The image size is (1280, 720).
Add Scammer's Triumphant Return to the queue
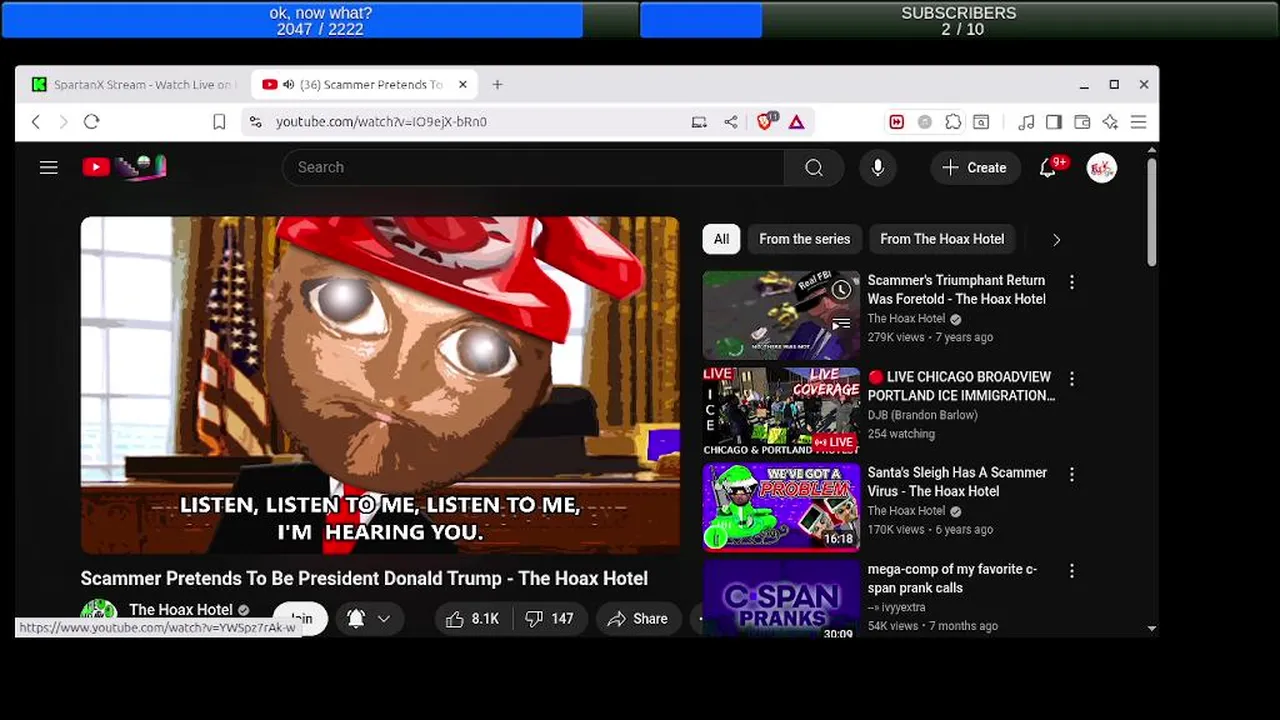(x=842, y=323)
